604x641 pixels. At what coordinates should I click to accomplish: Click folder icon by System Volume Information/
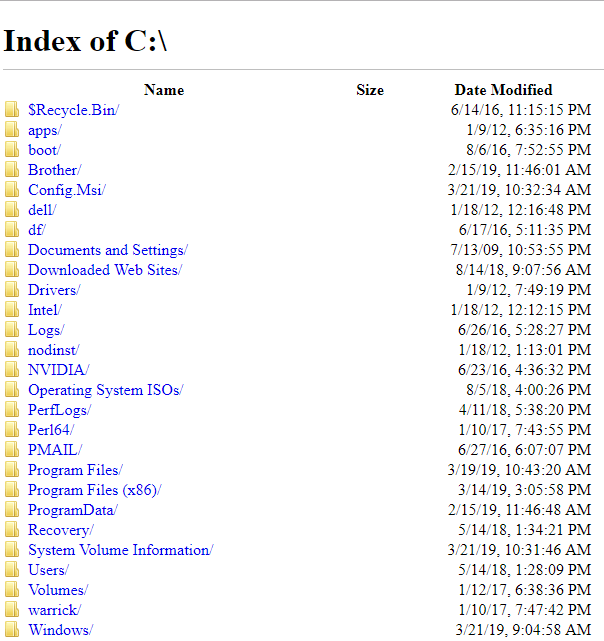tap(12, 550)
